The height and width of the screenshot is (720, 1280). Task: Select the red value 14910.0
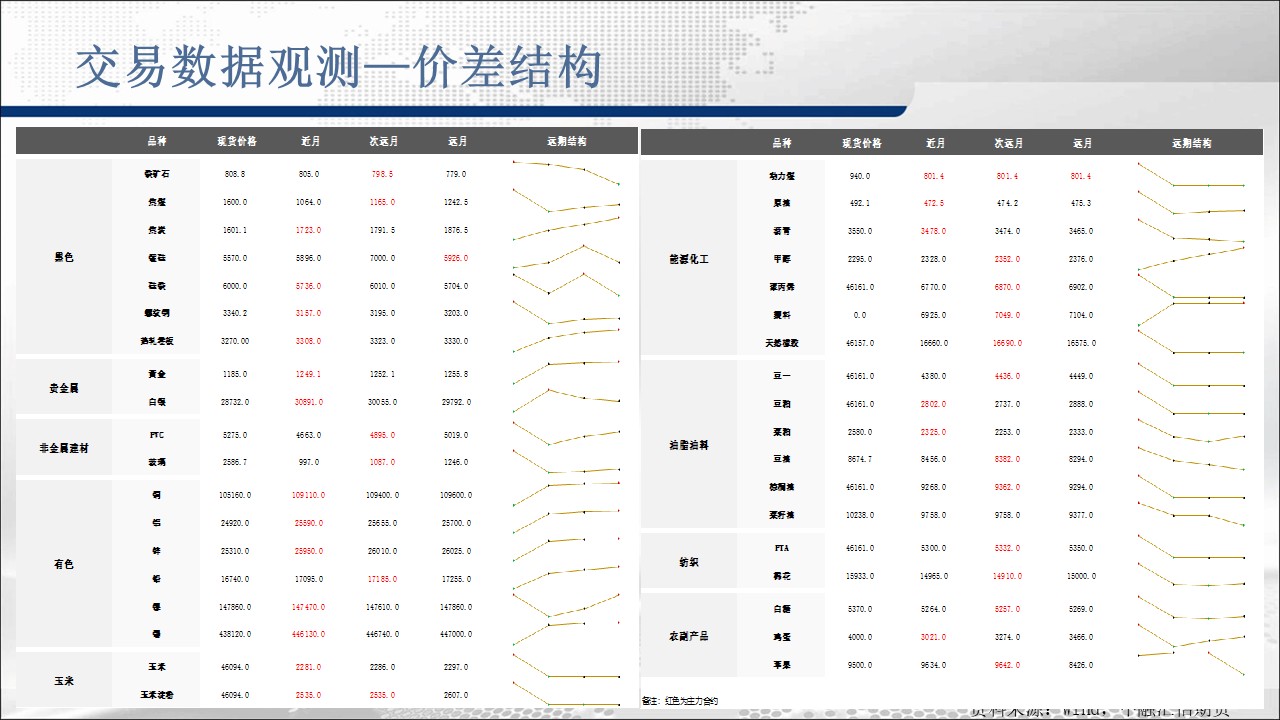tap(1007, 576)
